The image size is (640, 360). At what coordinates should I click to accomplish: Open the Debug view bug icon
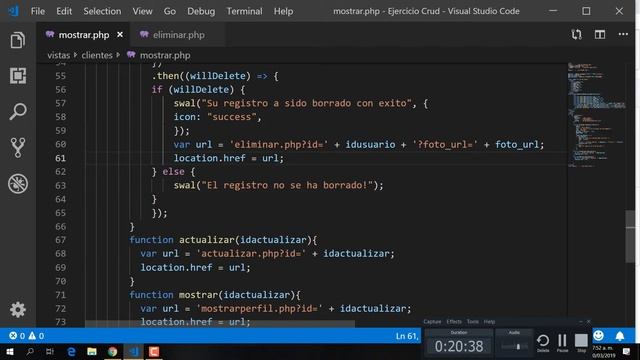tap(18, 183)
